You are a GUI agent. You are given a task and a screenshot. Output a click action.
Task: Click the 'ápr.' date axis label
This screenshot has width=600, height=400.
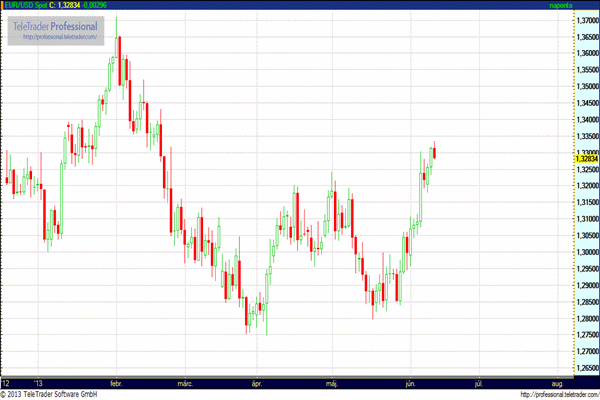pos(257,383)
